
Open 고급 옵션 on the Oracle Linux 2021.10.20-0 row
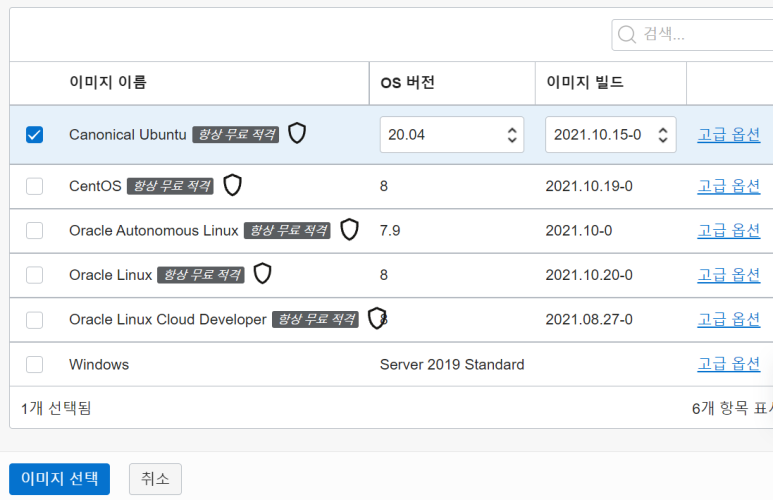click(729, 275)
